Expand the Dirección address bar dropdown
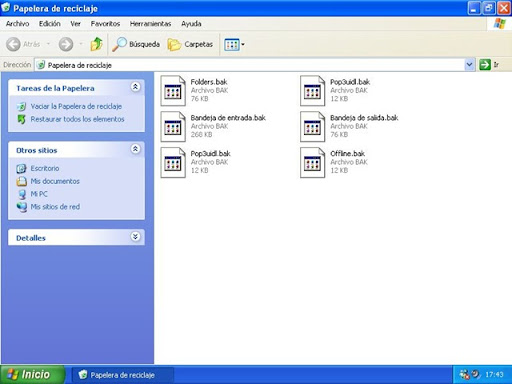512x384 pixels. (469, 65)
